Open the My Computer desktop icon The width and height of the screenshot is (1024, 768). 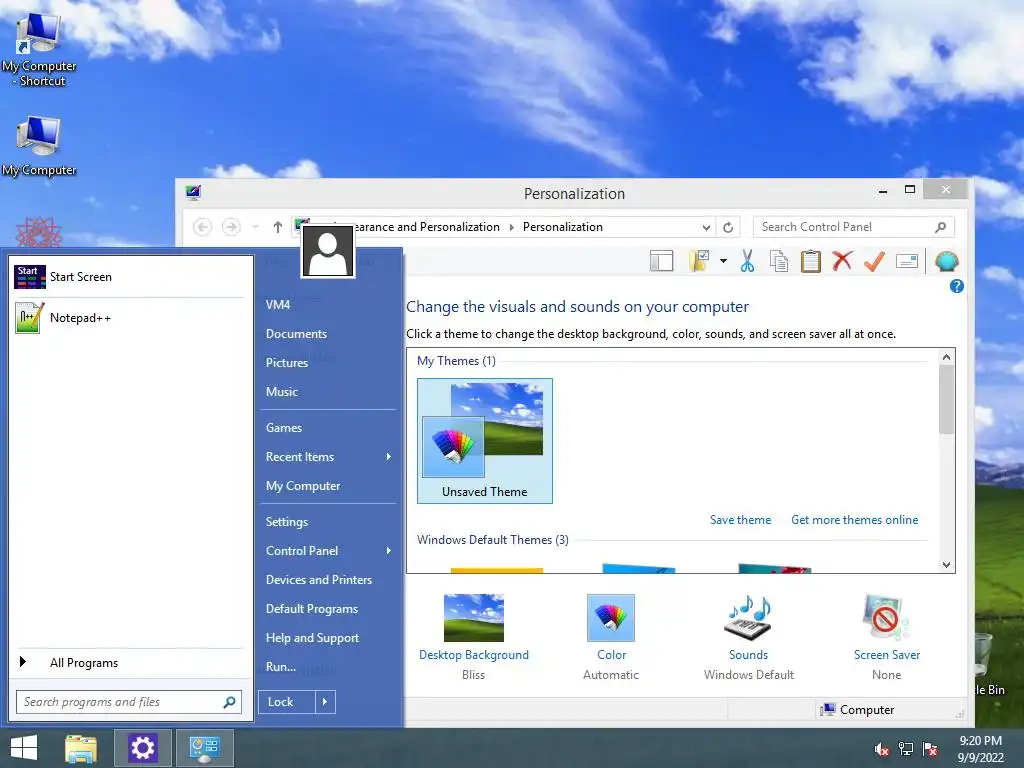click(x=39, y=147)
